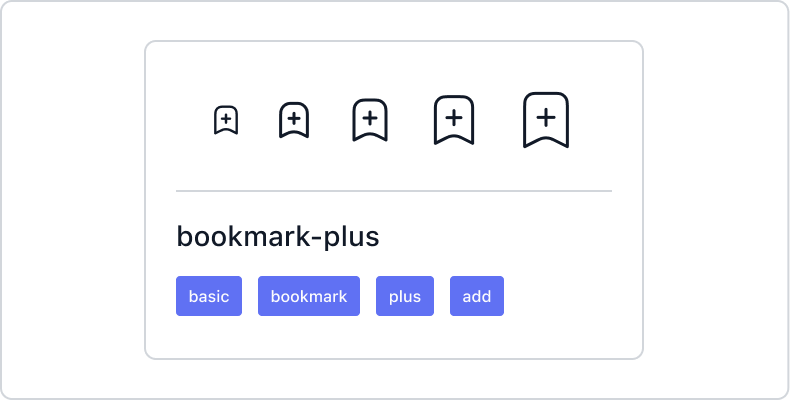This screenshot has height=400, width=790.
Task: Open the "plus" tag
Action: [405, 296]
